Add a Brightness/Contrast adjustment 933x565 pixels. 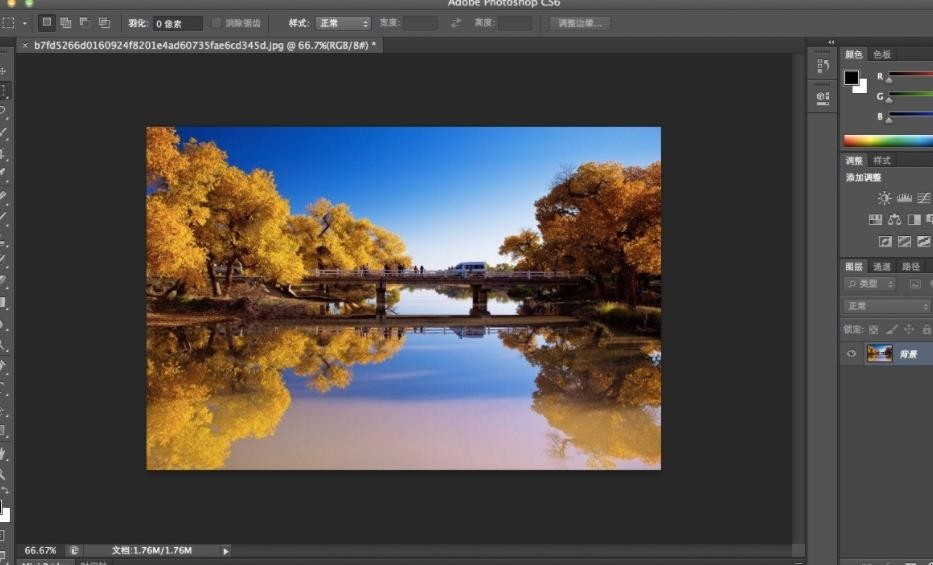click(884, 198)
